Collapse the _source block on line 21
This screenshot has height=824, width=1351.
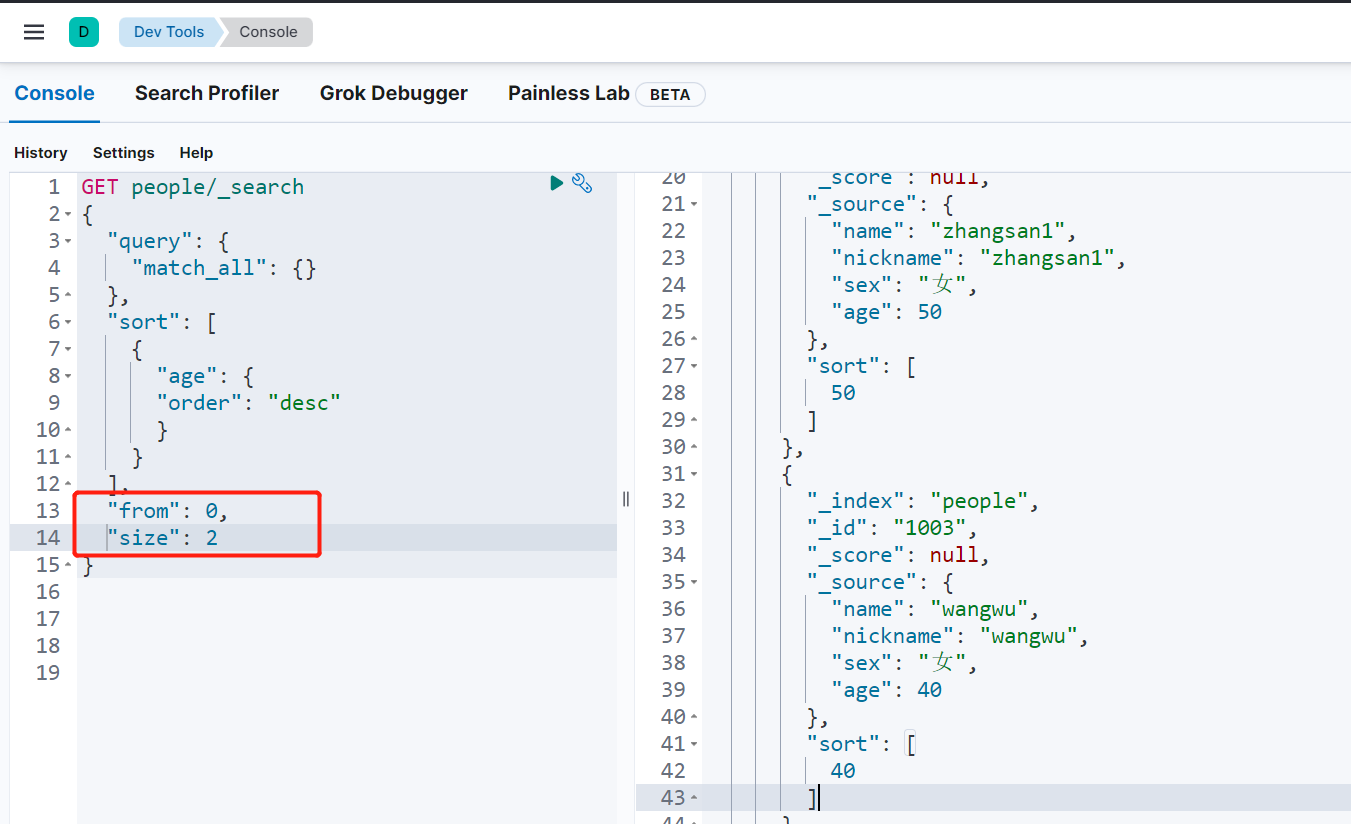click(x=694, y=204)
